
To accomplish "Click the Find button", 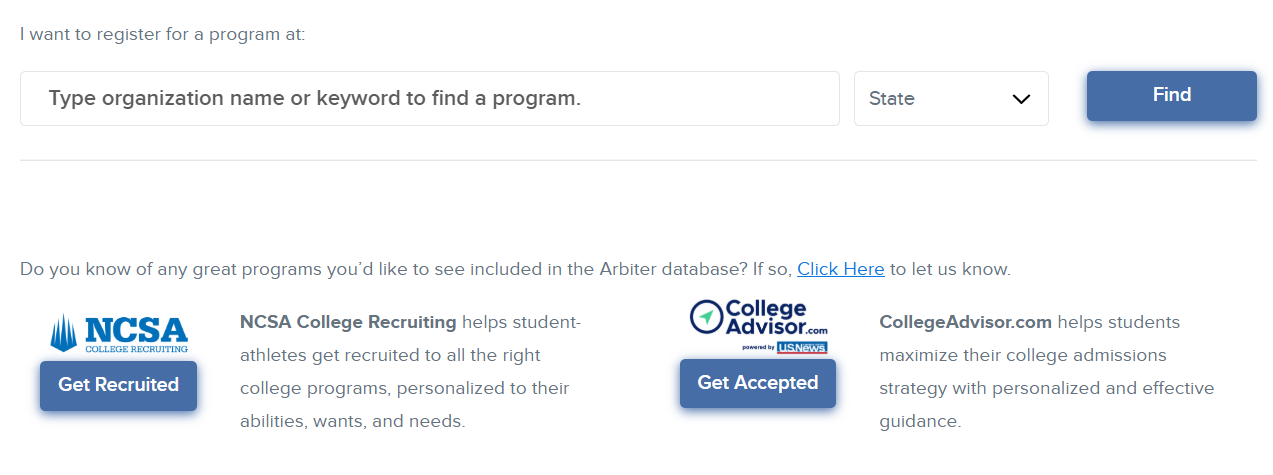I will pos(1172,96).
